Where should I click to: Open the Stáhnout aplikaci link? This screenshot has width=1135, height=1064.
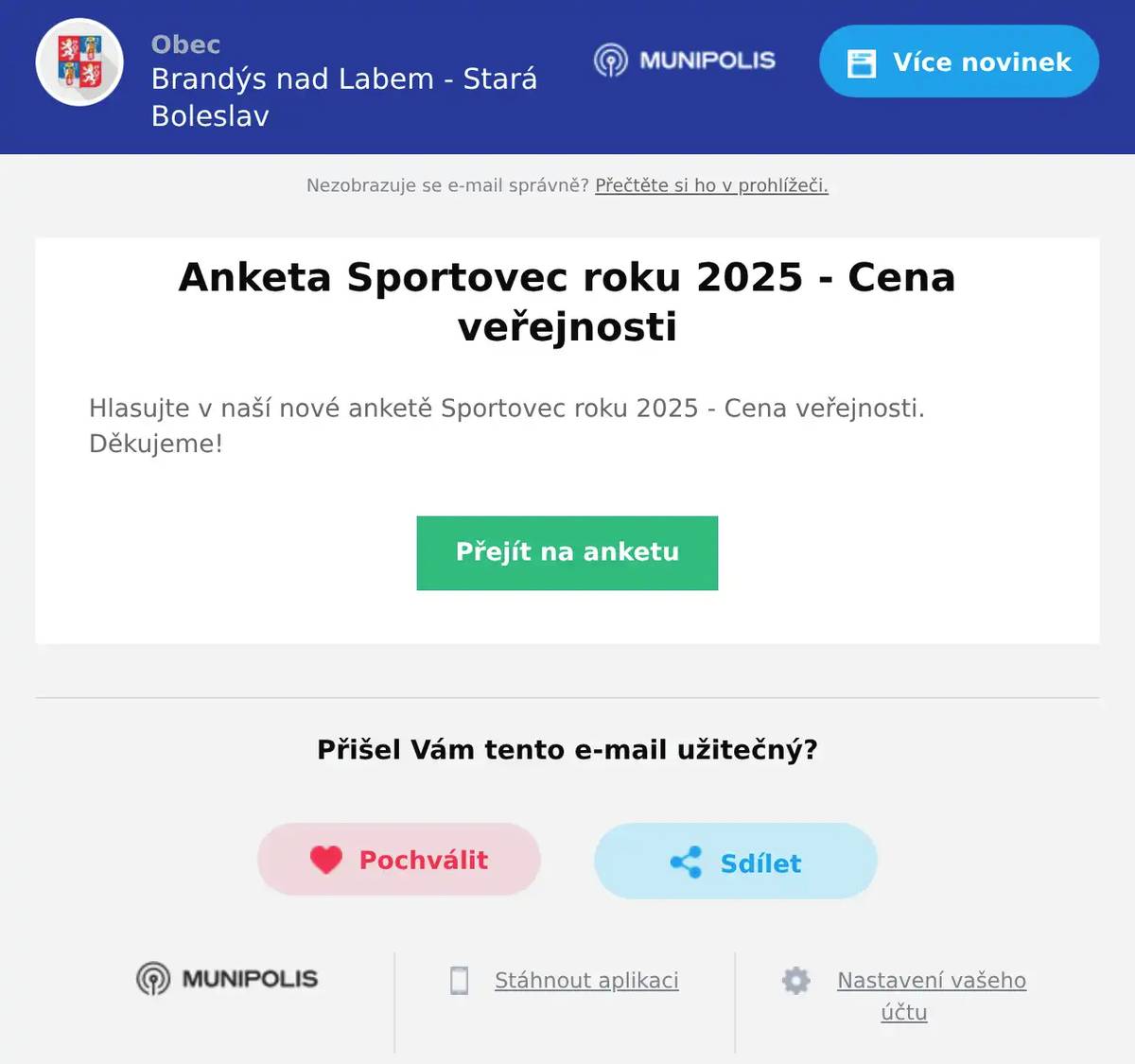585,981
